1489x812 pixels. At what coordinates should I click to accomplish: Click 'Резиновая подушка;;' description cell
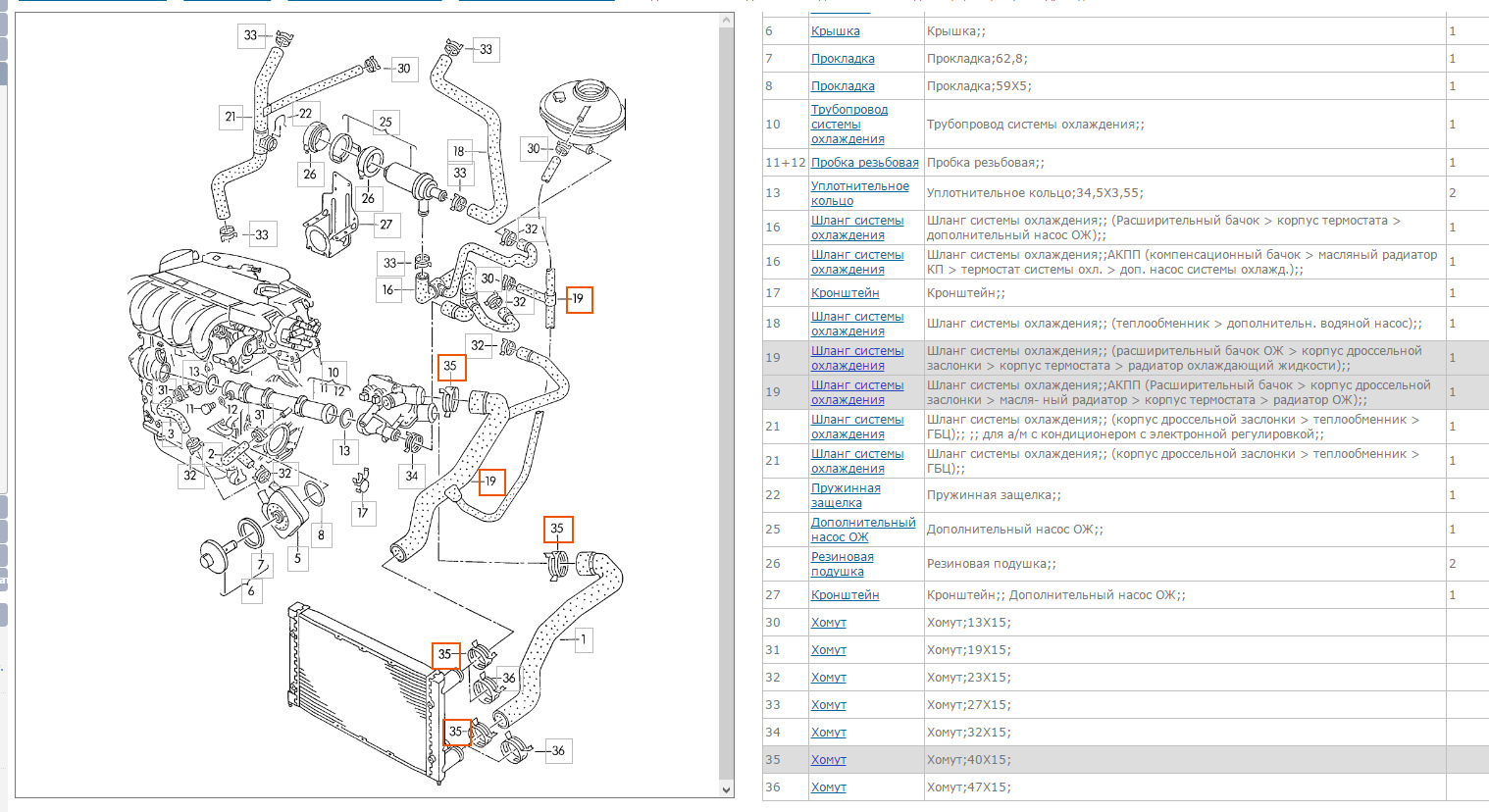(x=1184, y=564)
